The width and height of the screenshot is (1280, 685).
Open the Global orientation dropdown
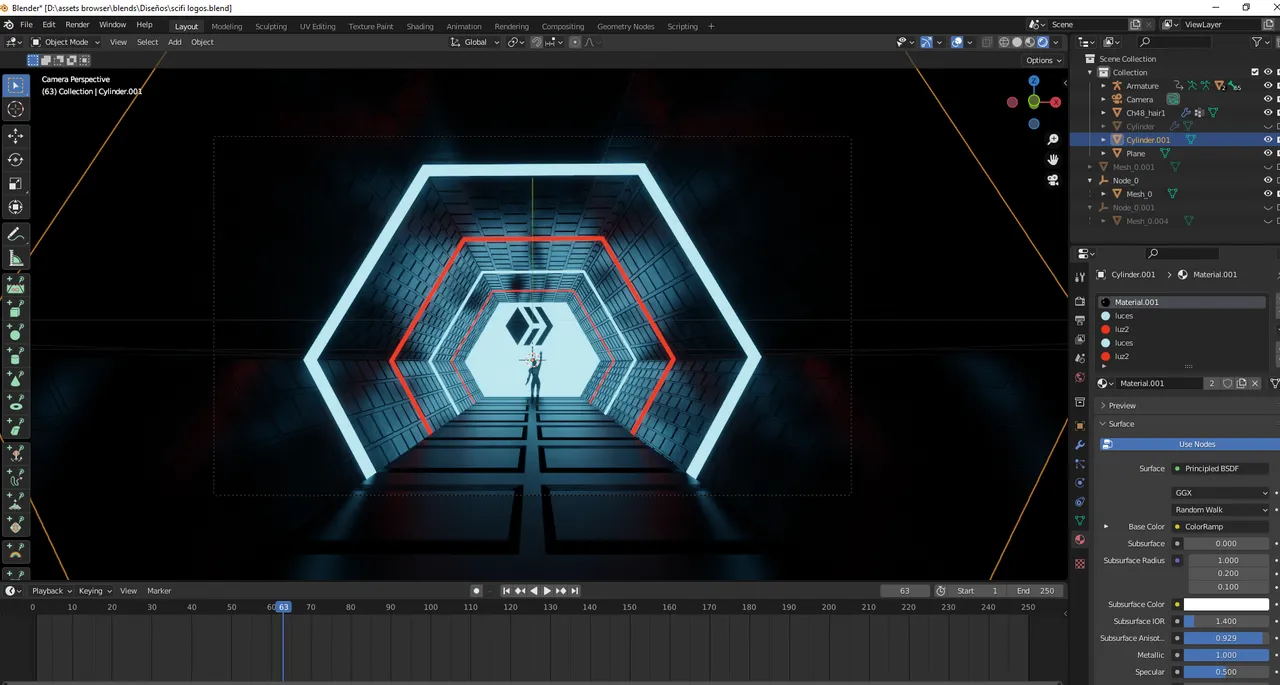(x=474, y=42)
